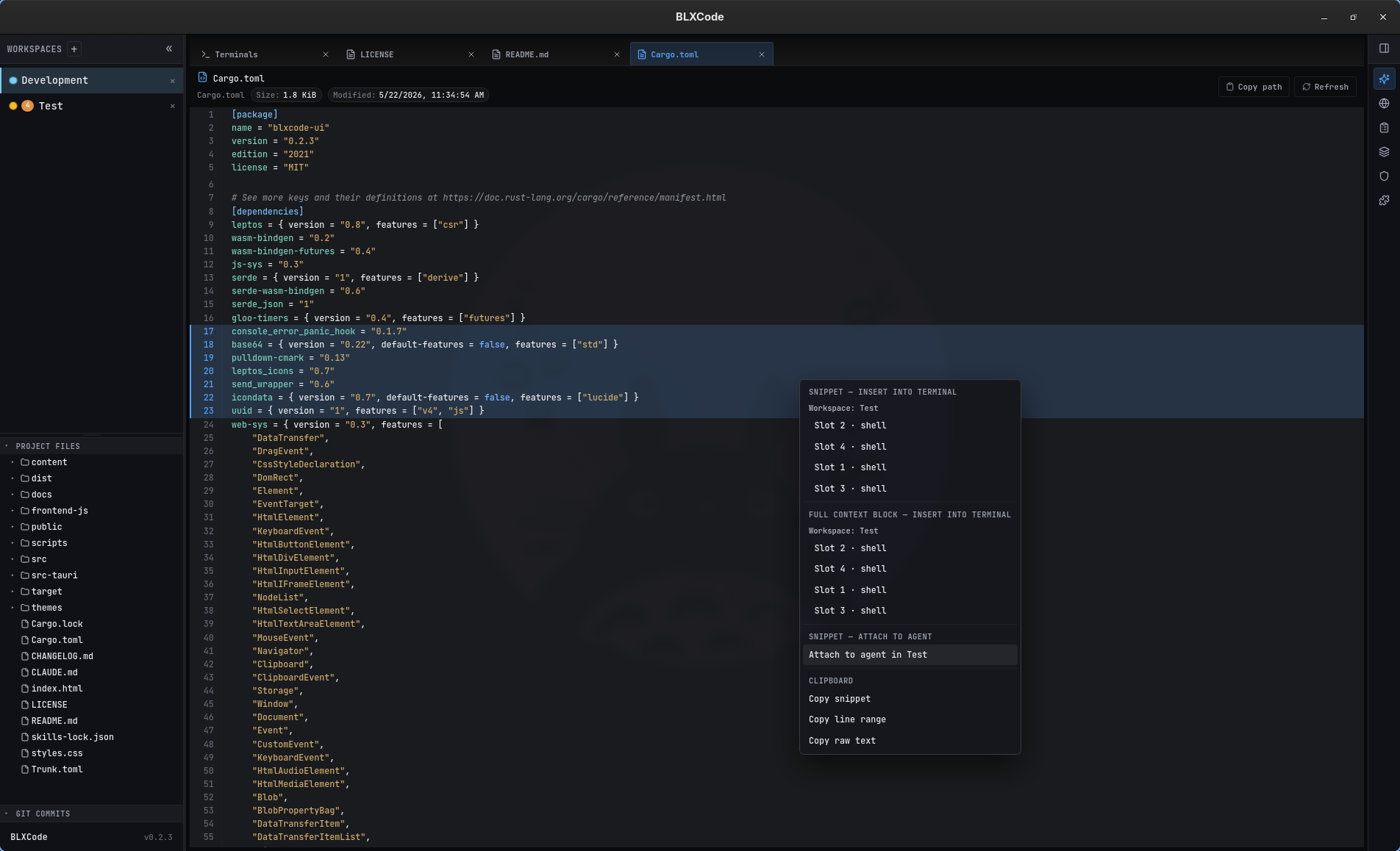Choose Copy snippet from the menu

coord(910,699)
